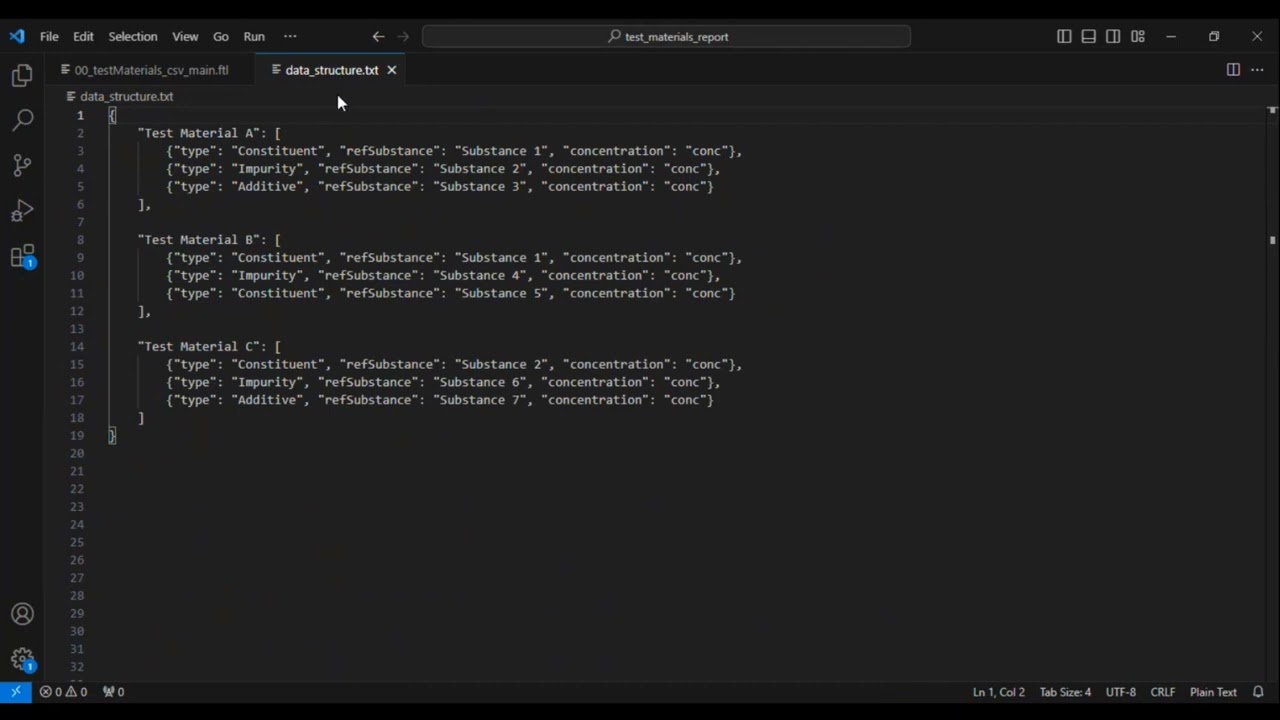Toggle the bottom Panel
This screenshot has height=720, width=1280.
click(x=1089, y=37)
